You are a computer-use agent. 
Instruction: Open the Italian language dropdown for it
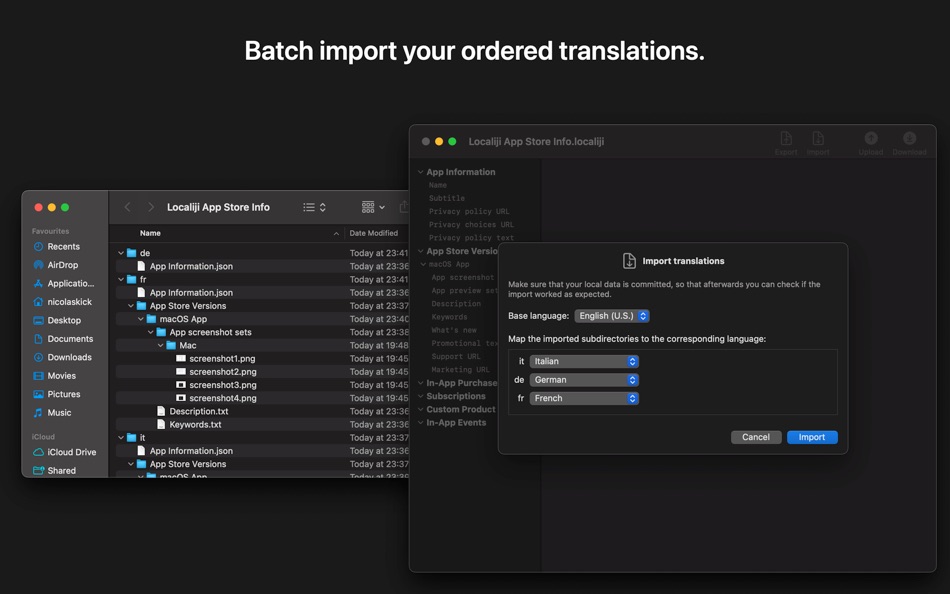point(584,361)
